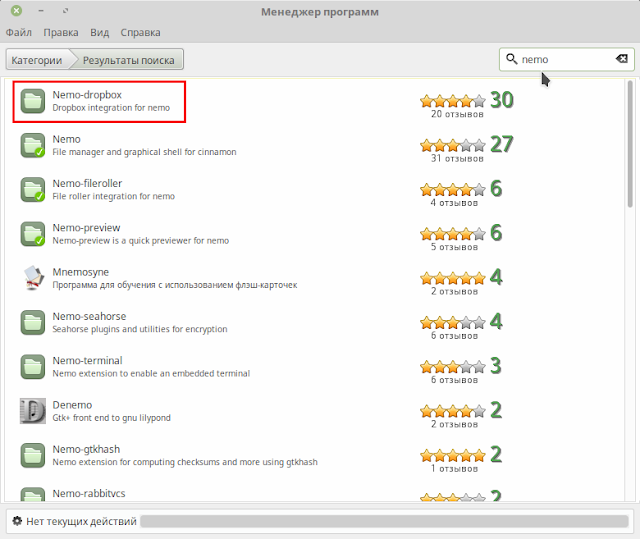Viewport: 640px width, 539px height.
Task: Click the Nemo-gtkhash folder icon
Action: (x=33, y=455)
